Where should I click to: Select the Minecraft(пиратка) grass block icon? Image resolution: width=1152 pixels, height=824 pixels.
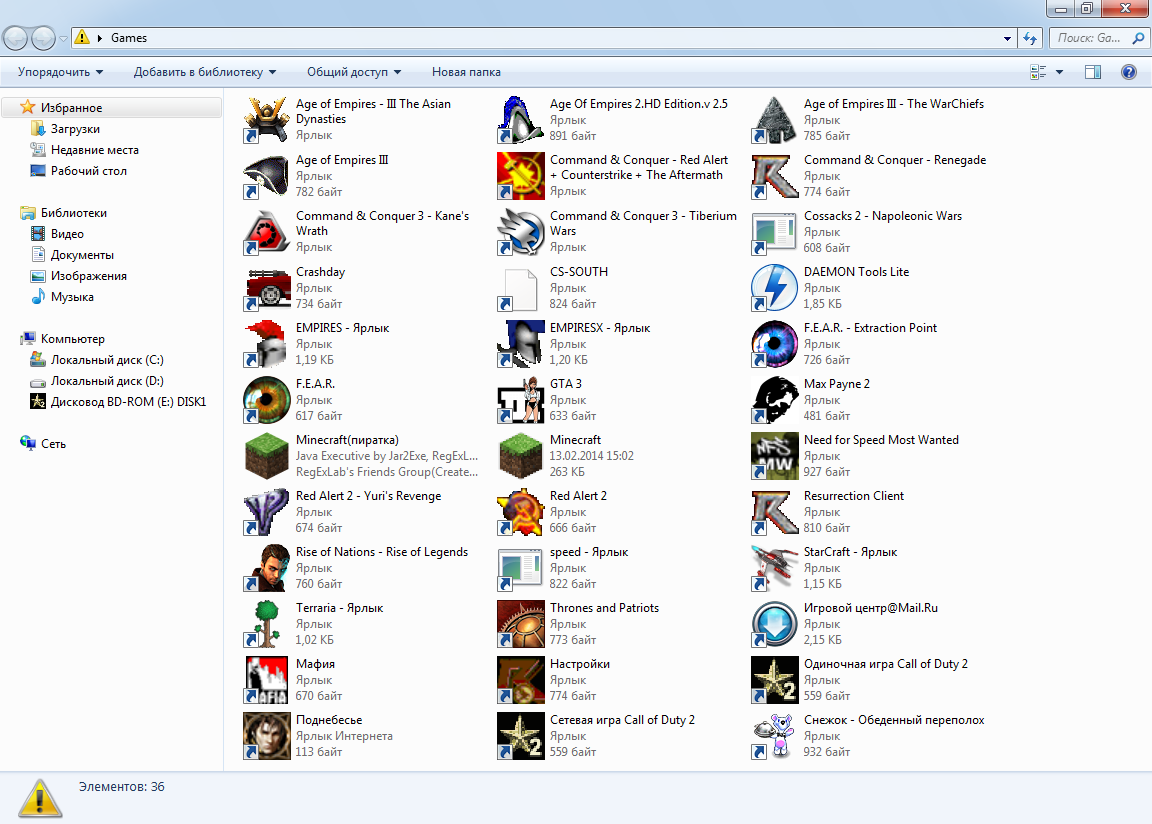267,455
